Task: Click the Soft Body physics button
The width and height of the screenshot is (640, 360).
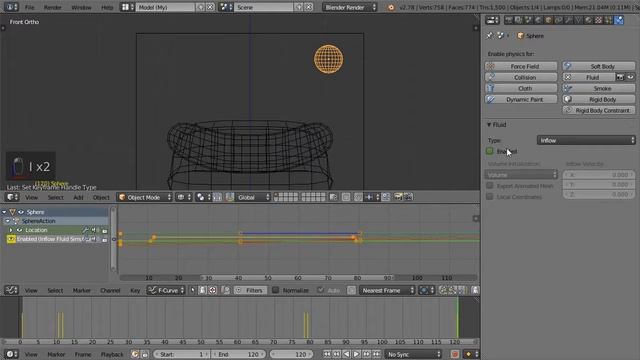Action: [599, 66]
